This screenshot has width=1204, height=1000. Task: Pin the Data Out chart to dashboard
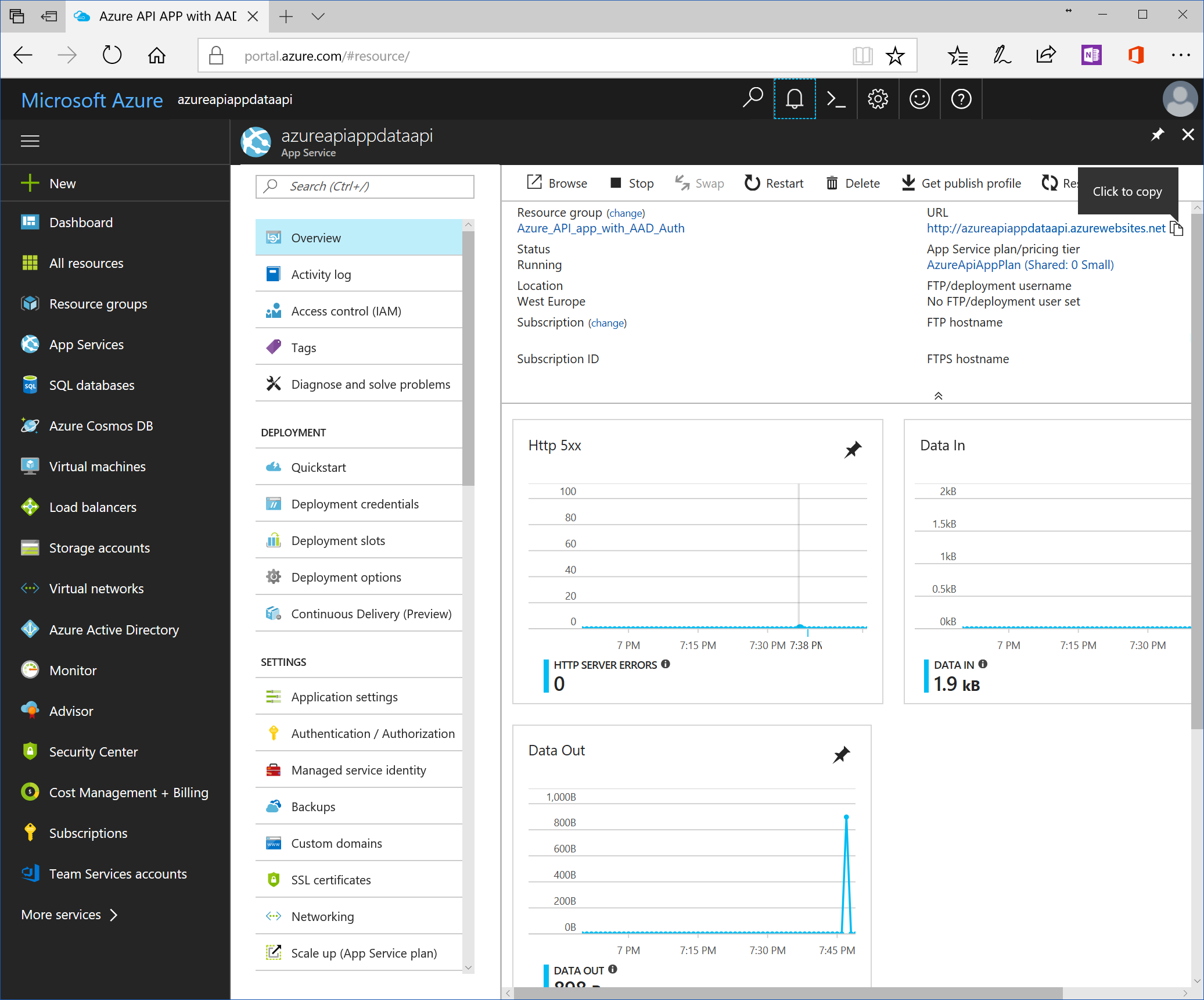click(x=841, y=755)
